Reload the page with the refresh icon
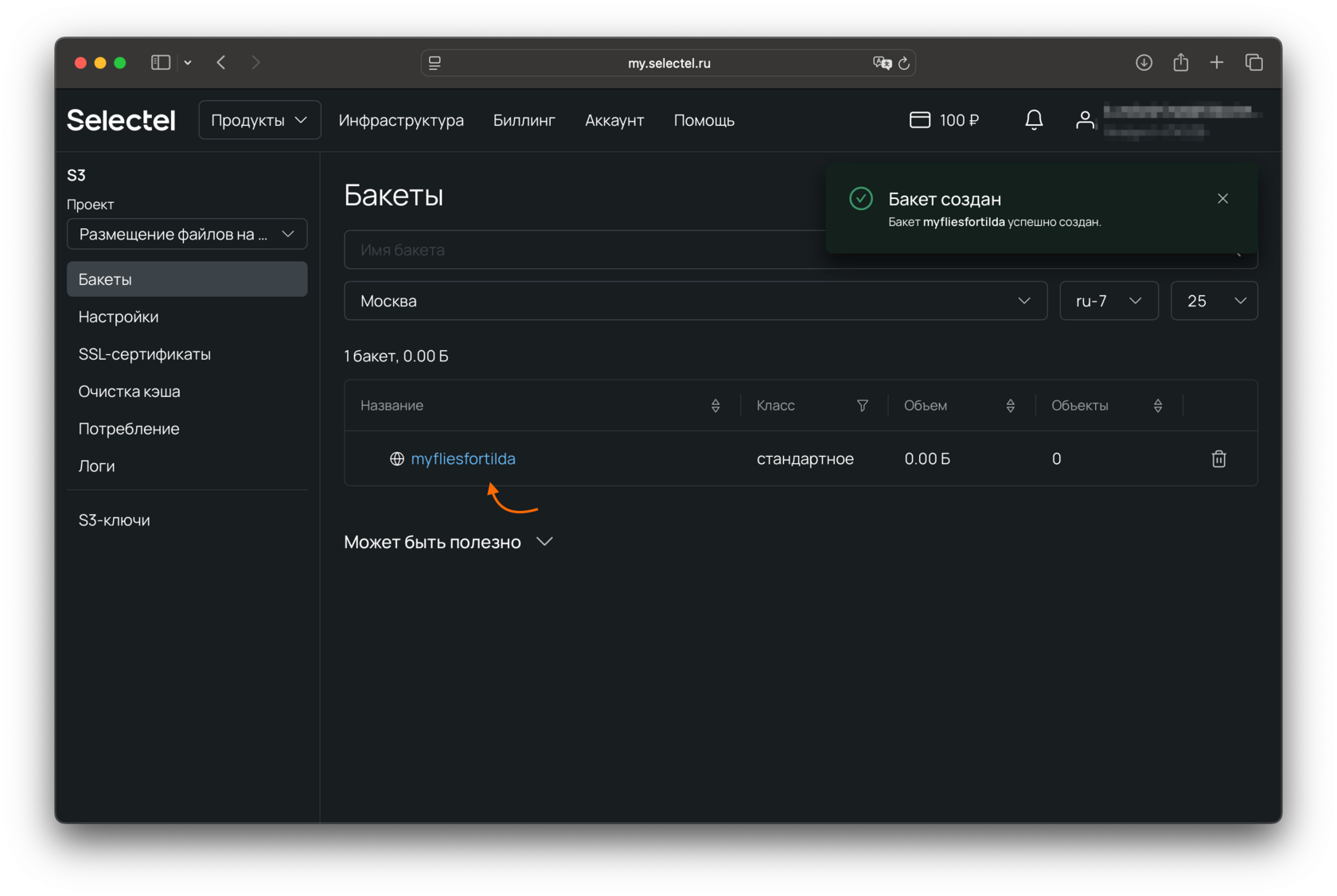1337x896 pixels. [904, 63]
